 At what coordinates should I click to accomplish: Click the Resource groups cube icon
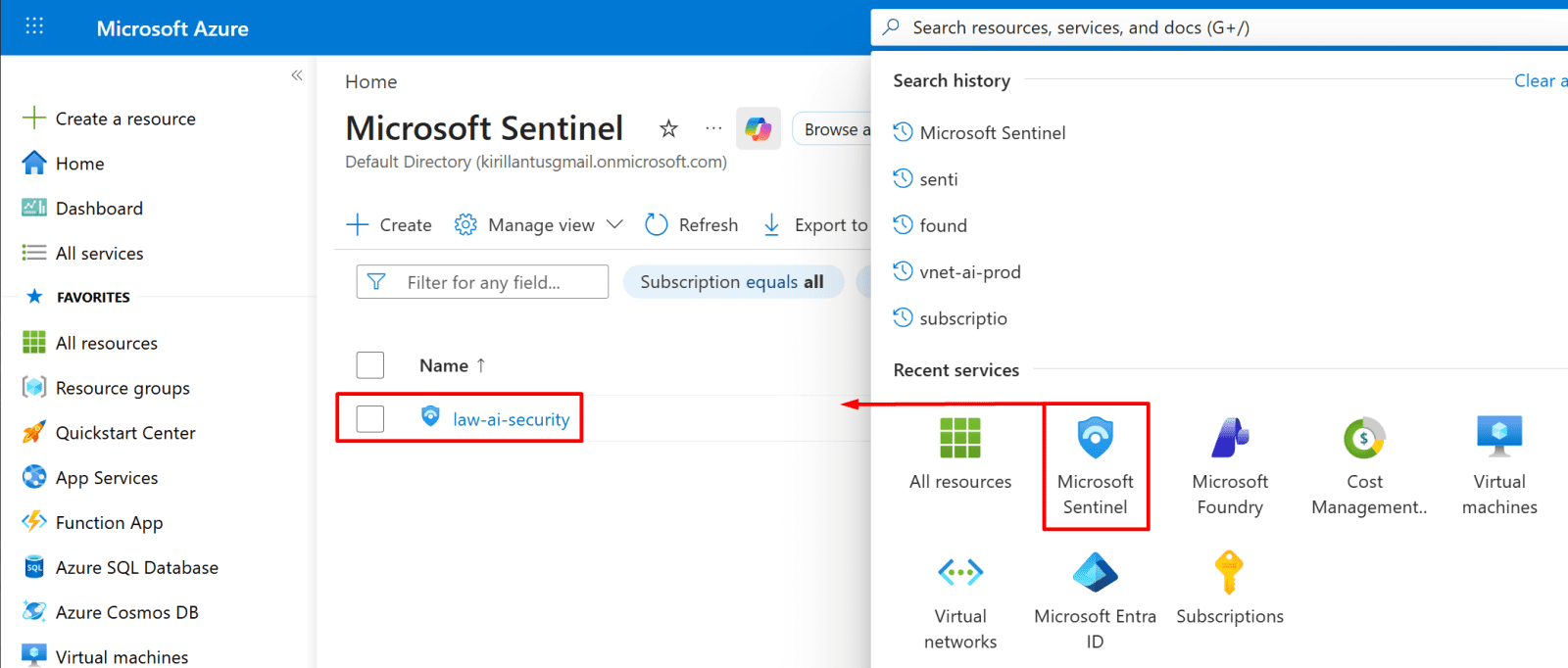point(34,387)
